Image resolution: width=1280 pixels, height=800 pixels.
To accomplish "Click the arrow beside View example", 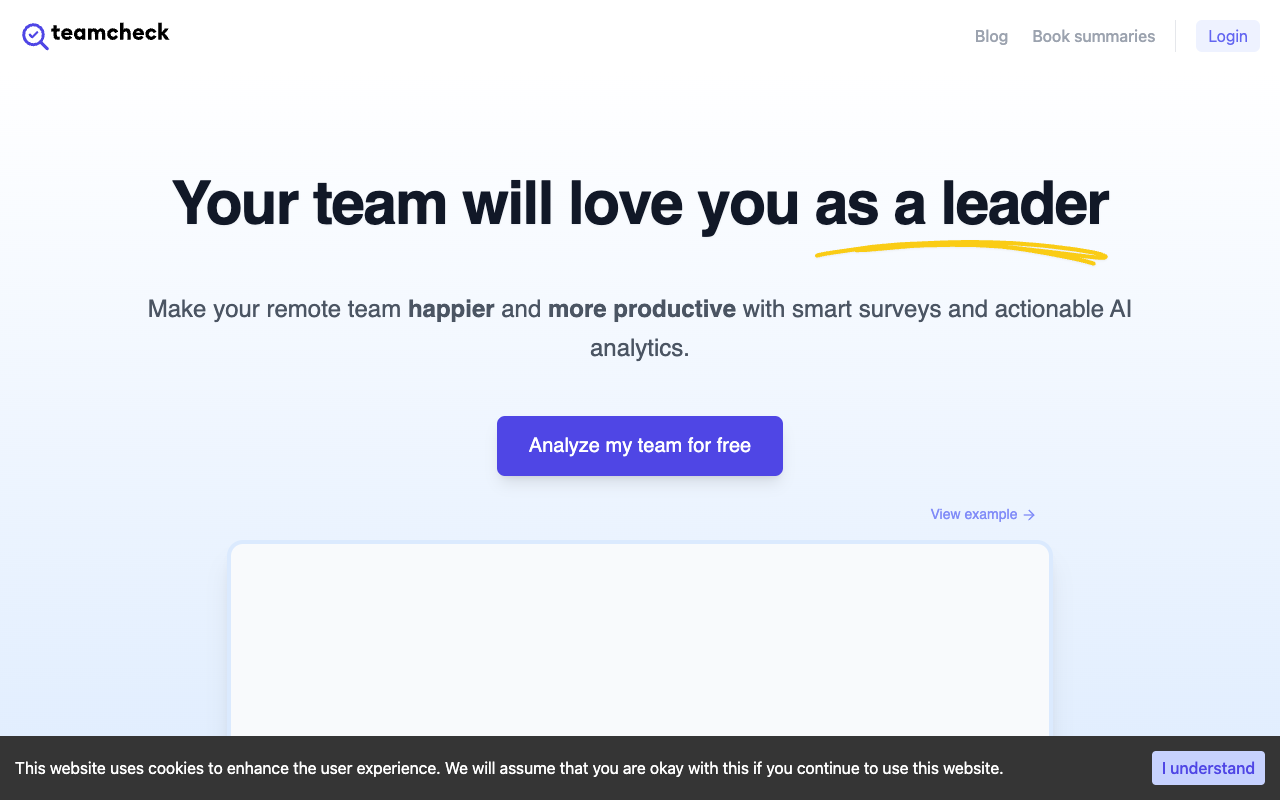I will coord(1029,514).
